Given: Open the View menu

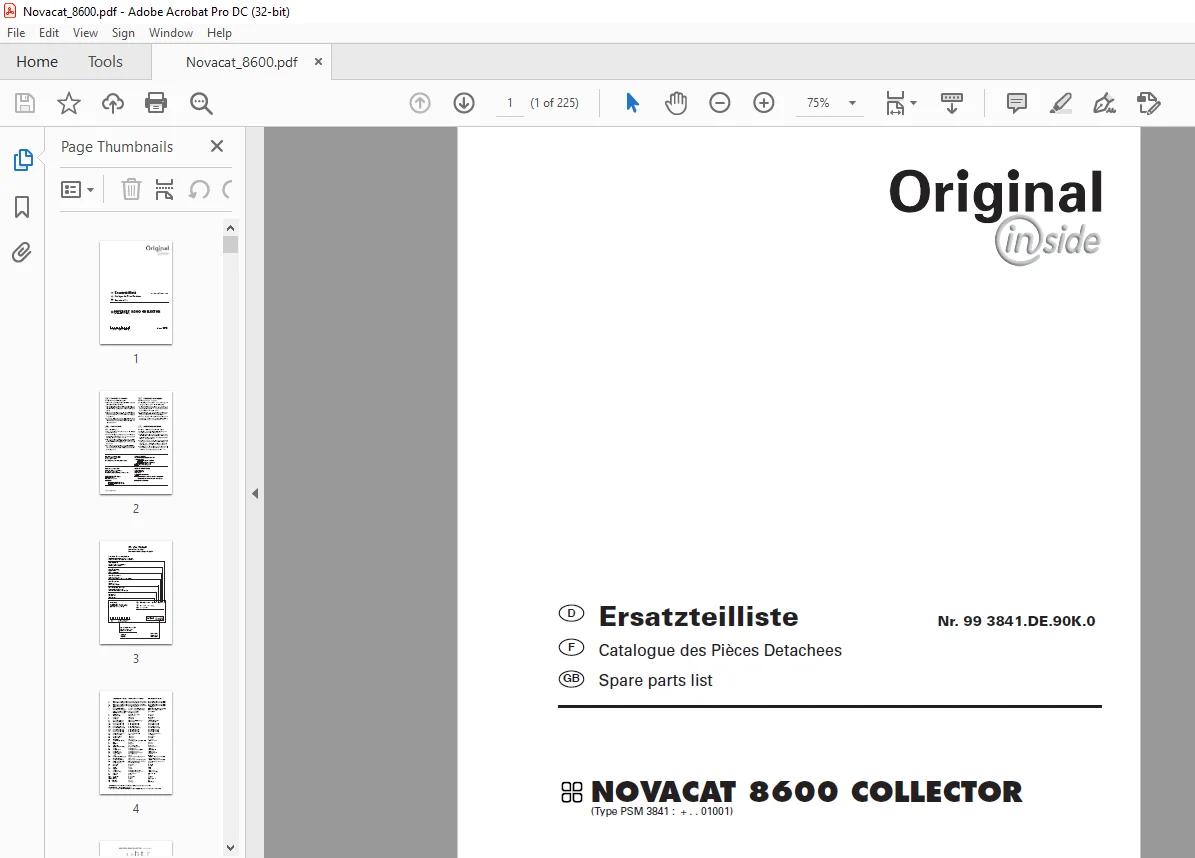Looking at the screenshot, I should [85, 33].
